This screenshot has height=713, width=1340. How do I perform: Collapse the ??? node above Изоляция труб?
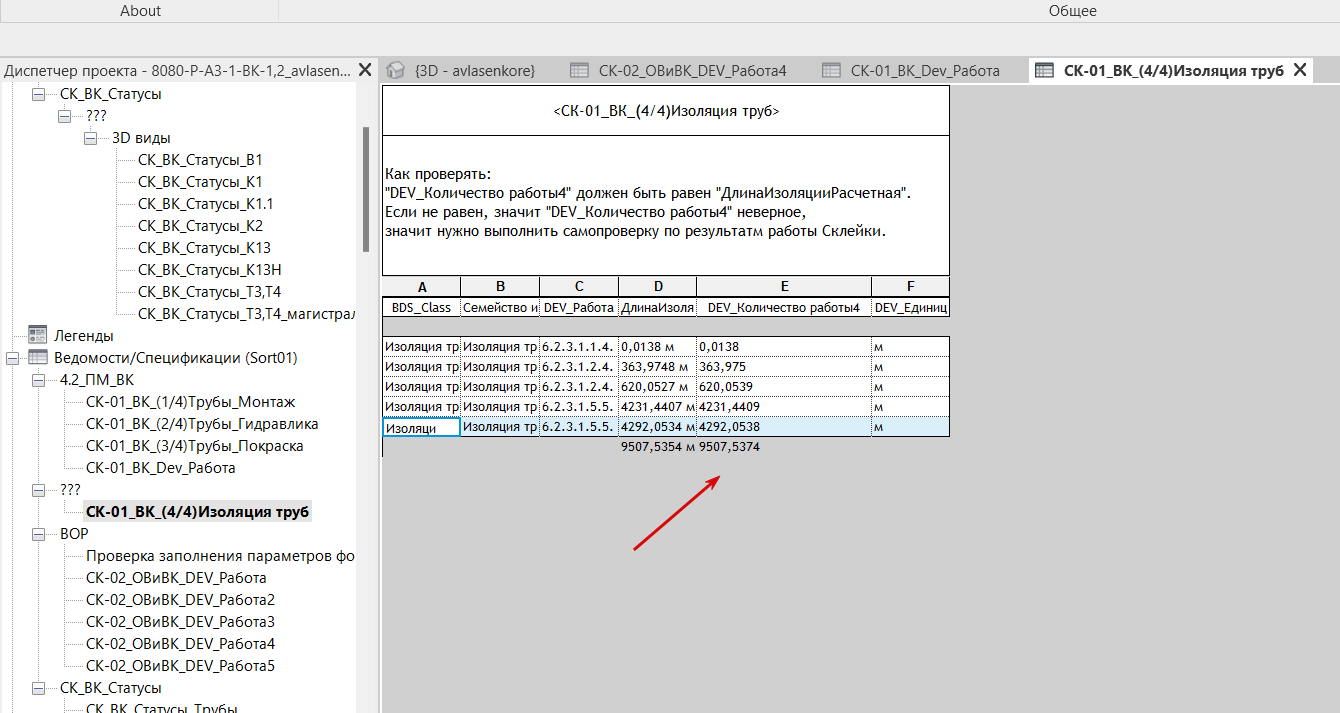tap(39, 490)
